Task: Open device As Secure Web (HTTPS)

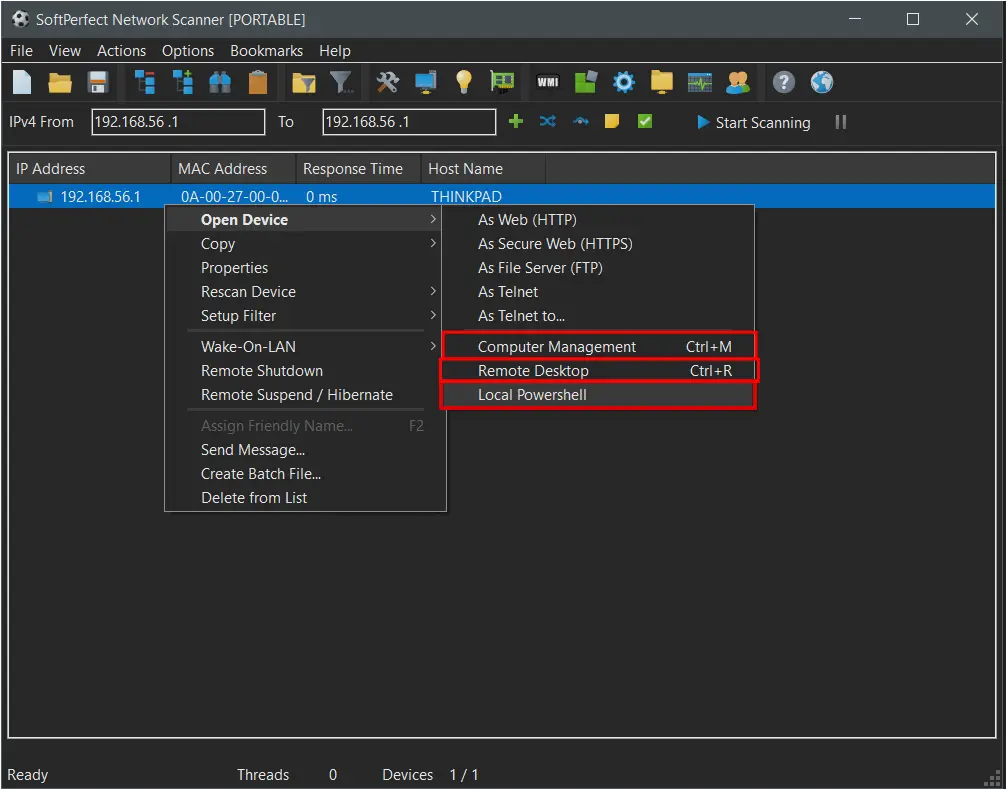Action: coord(598,244)
